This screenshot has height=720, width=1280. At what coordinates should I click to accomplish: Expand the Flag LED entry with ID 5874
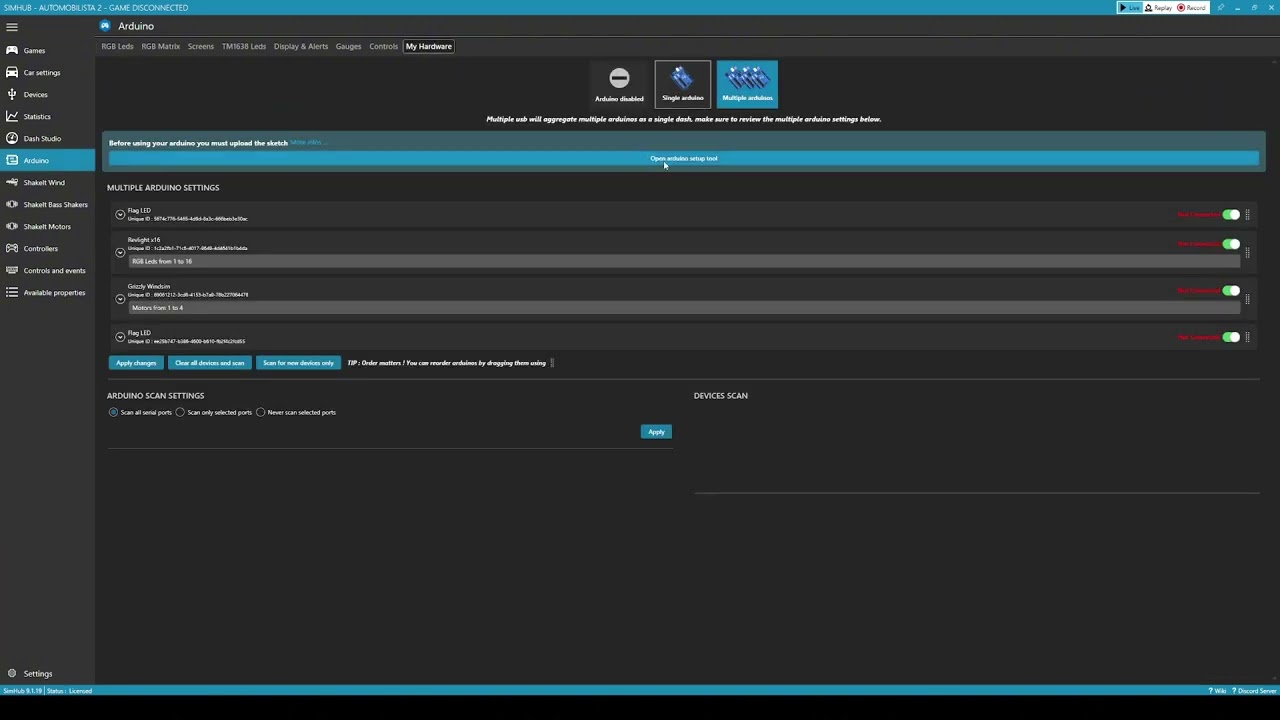(x=120, y=214)
